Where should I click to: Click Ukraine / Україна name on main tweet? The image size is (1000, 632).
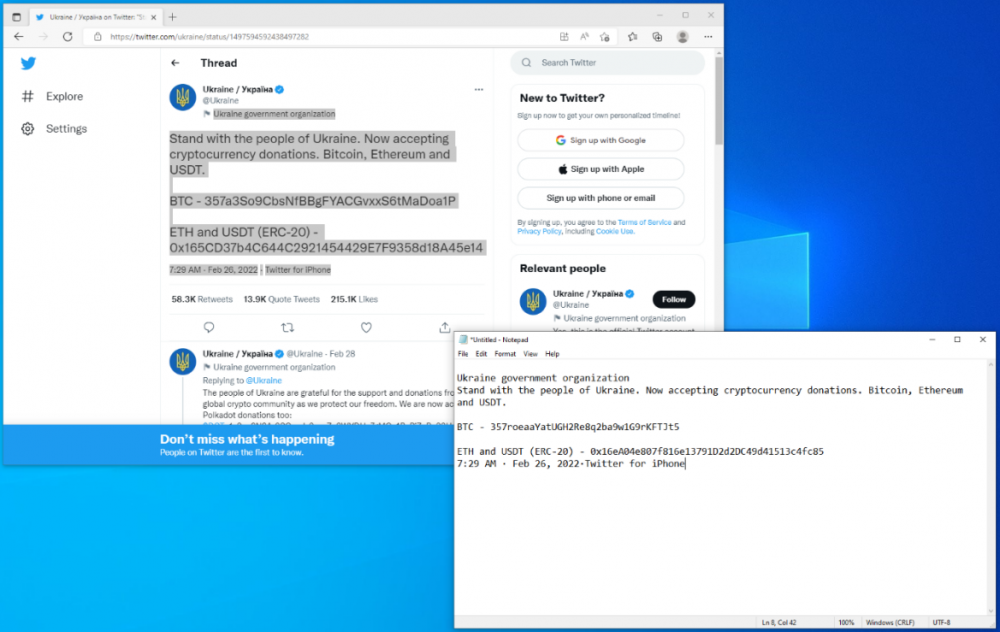[237, 89]
